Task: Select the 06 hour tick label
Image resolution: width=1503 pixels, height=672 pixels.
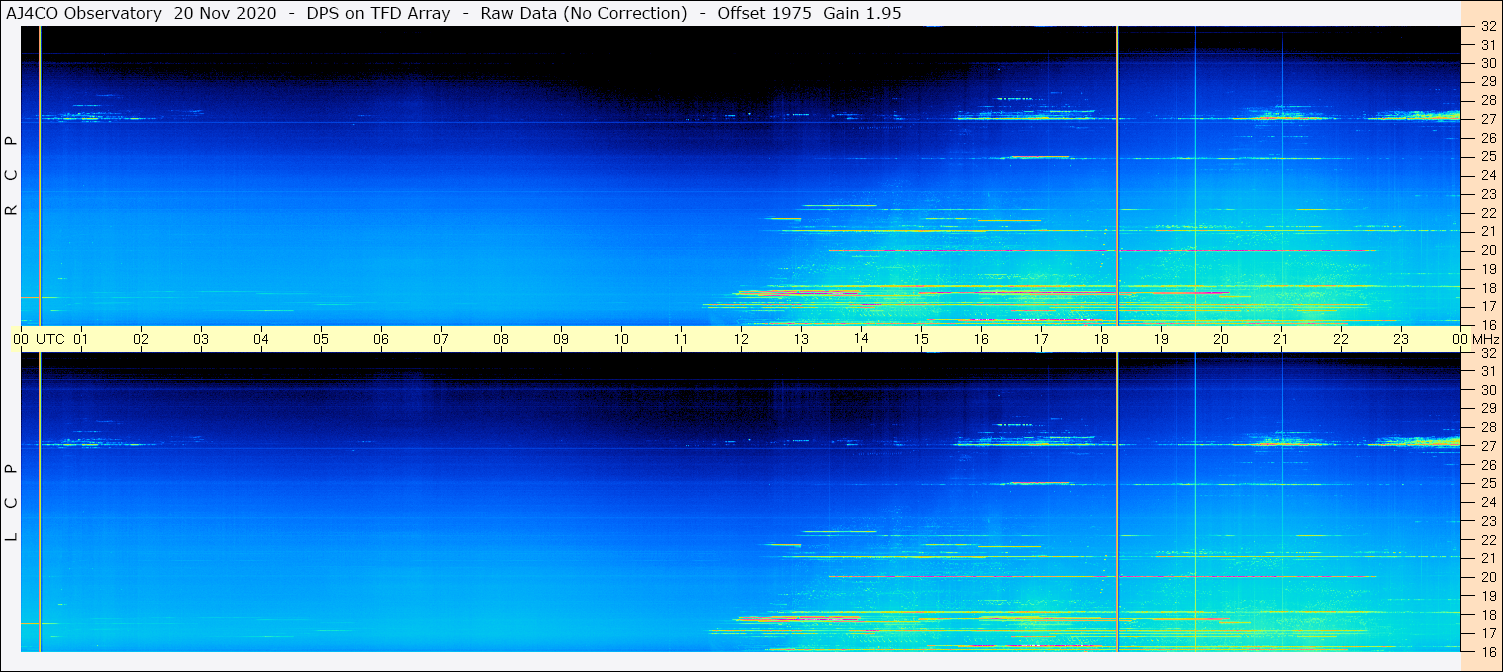Action: point(381,339)
